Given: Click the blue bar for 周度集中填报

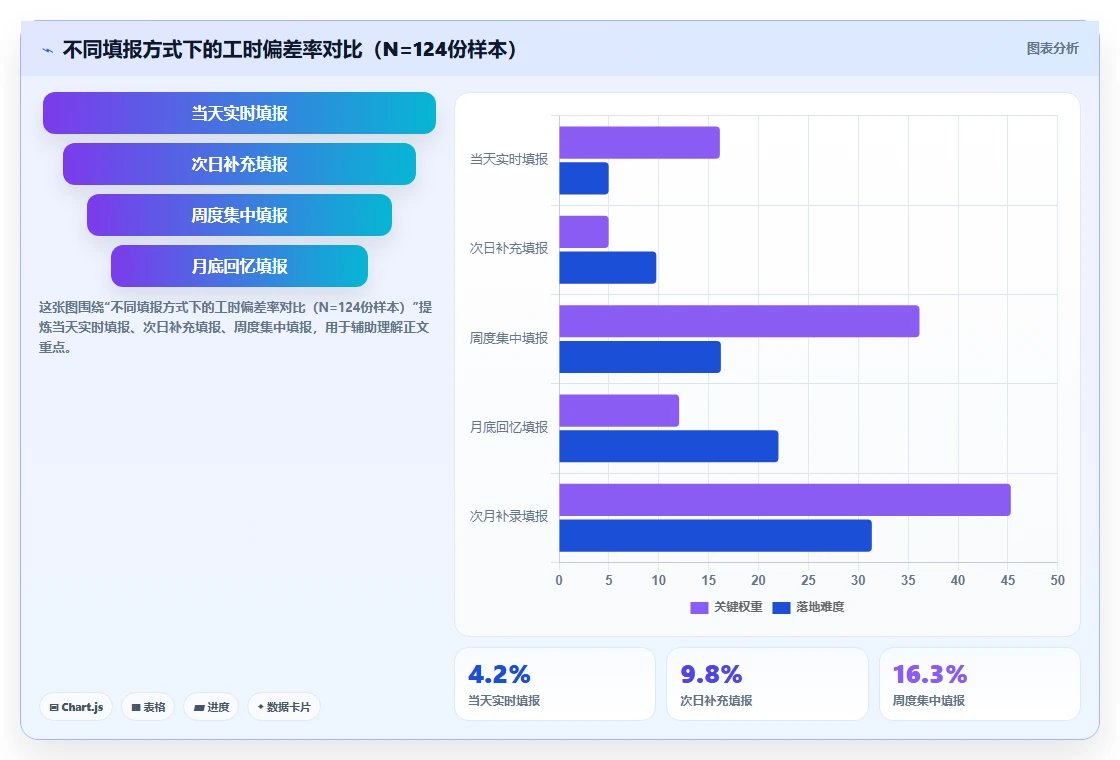Looking at the screenshot, I should [x=640, y=357].
